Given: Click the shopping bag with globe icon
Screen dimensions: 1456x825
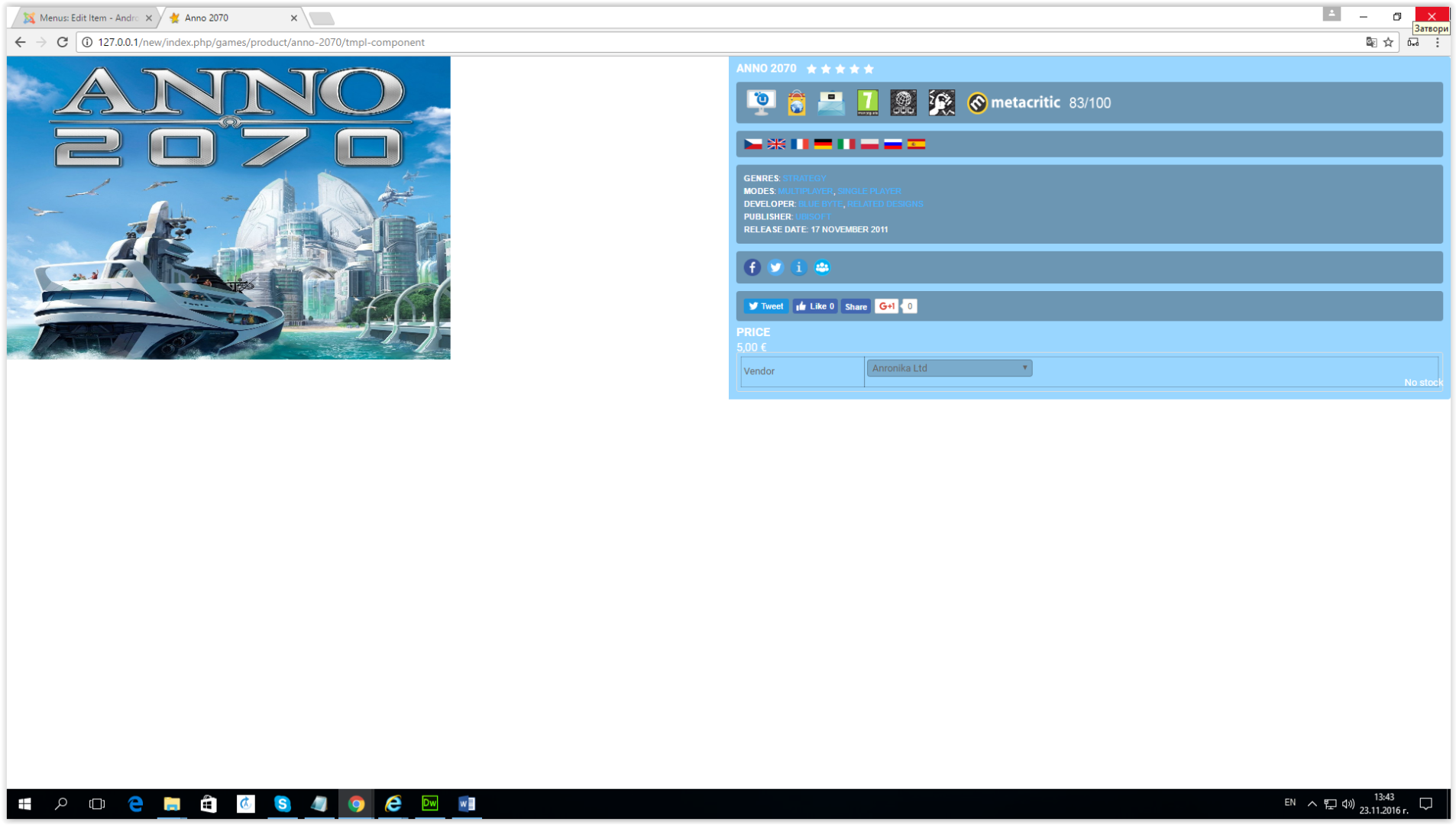Looking at the screenshot, I should coord(797,102).
